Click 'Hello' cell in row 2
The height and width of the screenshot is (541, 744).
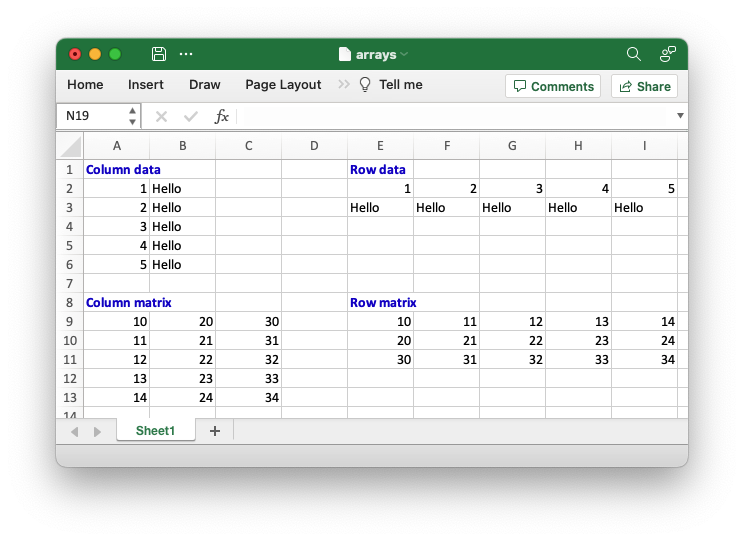click(x=183, y=188)
